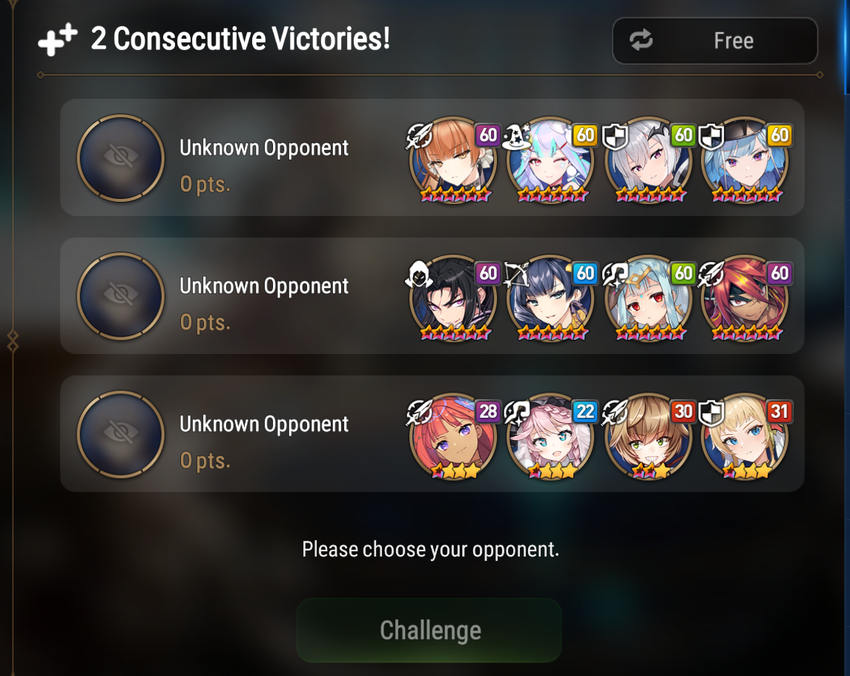Click the red level 30 badge
Viewport: 850px width, 676px height.
[x=682, y=411]
